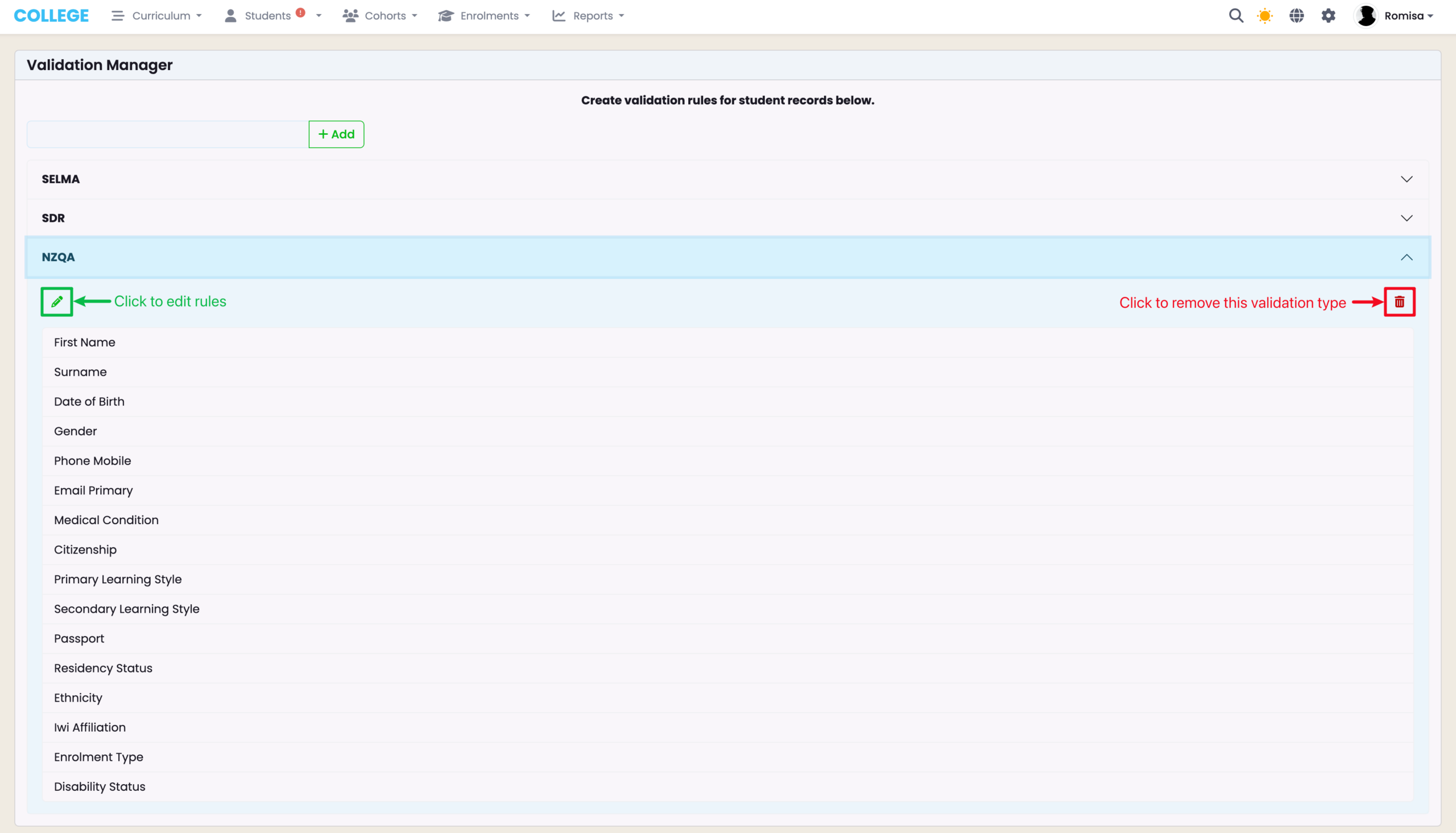The height and width of the screenshot is (833, 1456).
Task: Select the Date of Birth rule row
Action: [x=89, y=402]
